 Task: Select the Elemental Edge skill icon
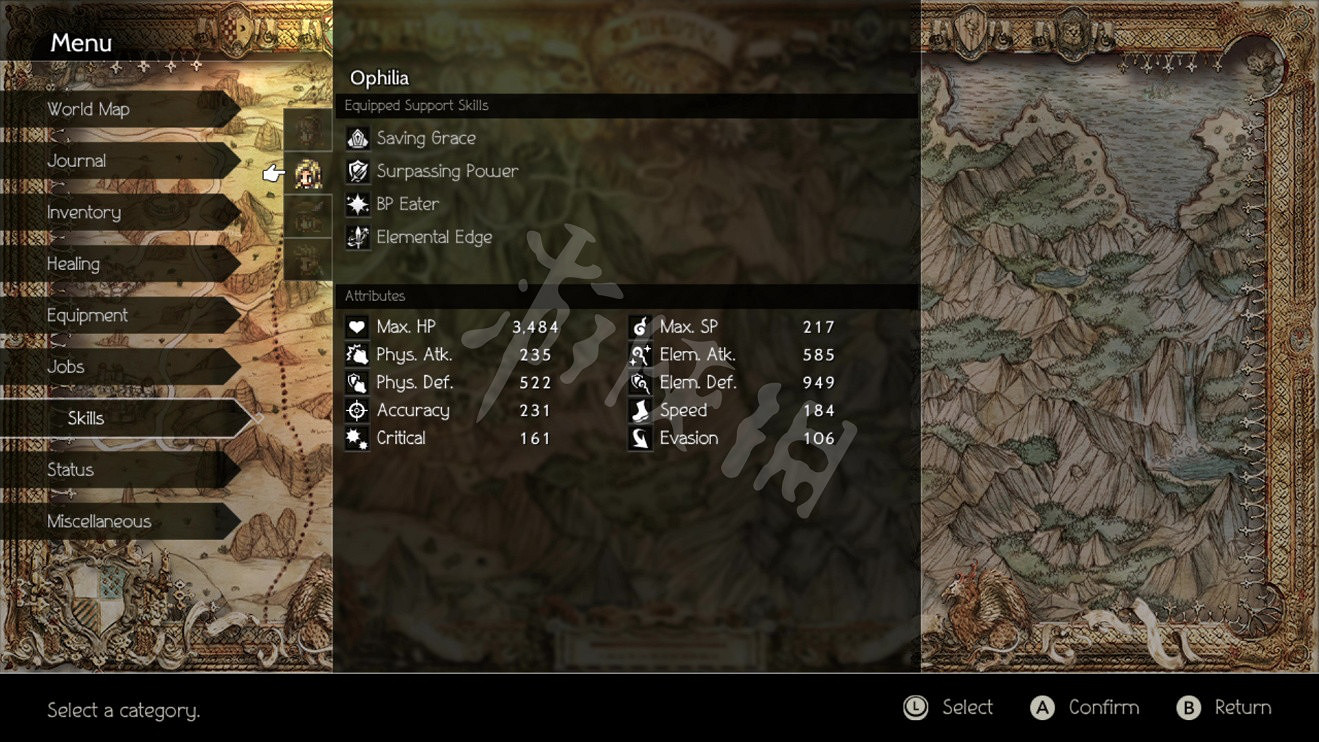358,237
